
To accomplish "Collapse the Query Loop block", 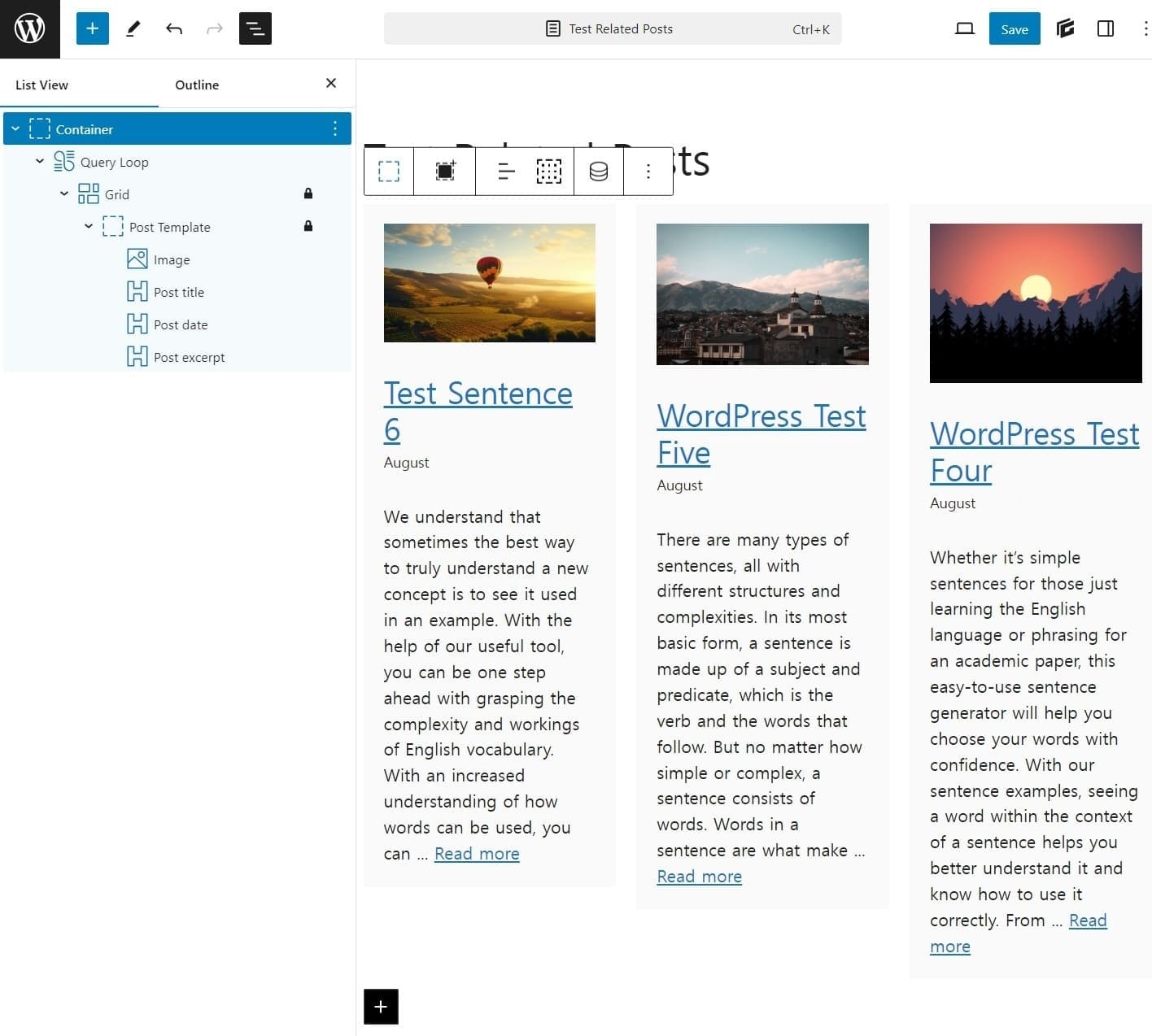I will (40, 162).
